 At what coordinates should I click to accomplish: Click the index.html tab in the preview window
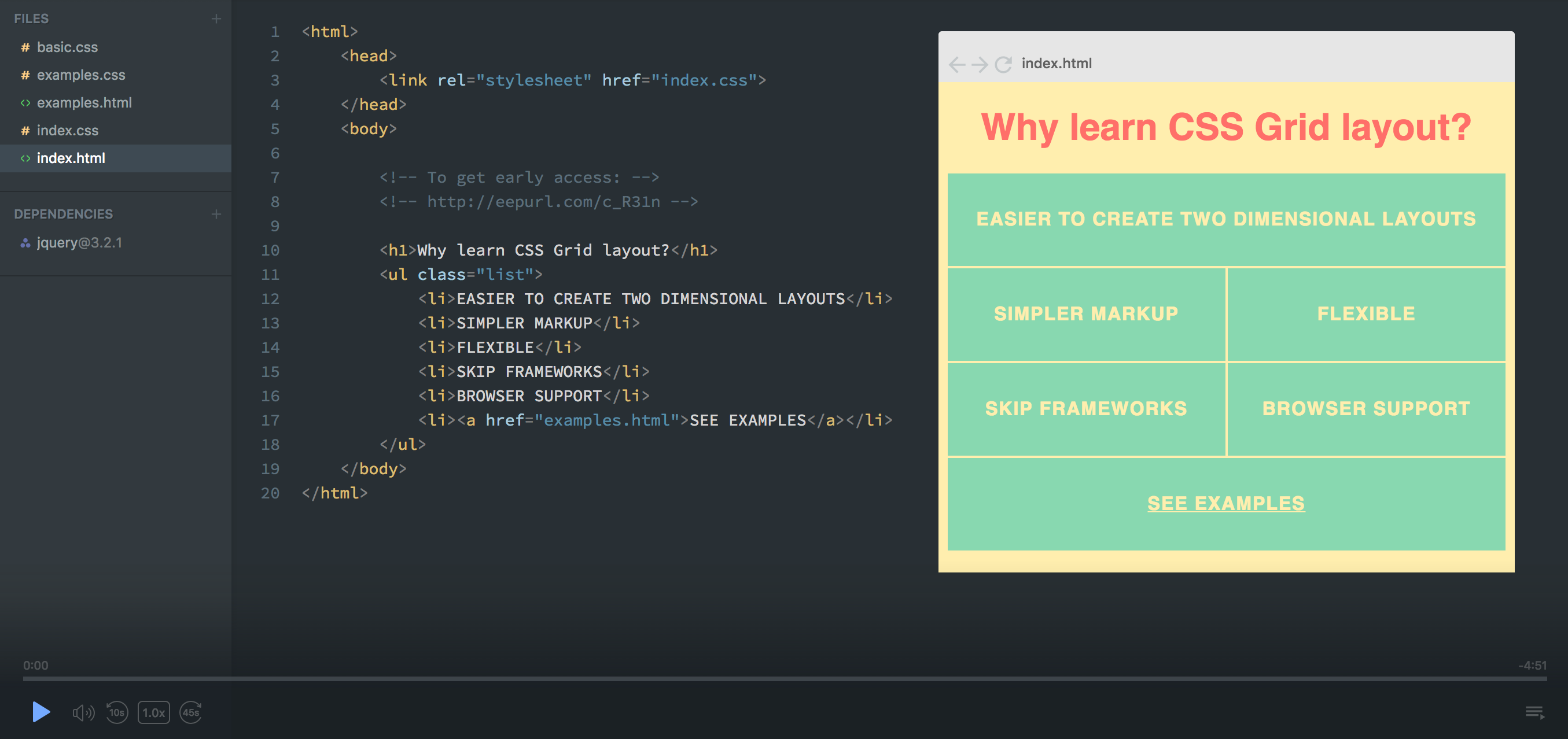1055,63
